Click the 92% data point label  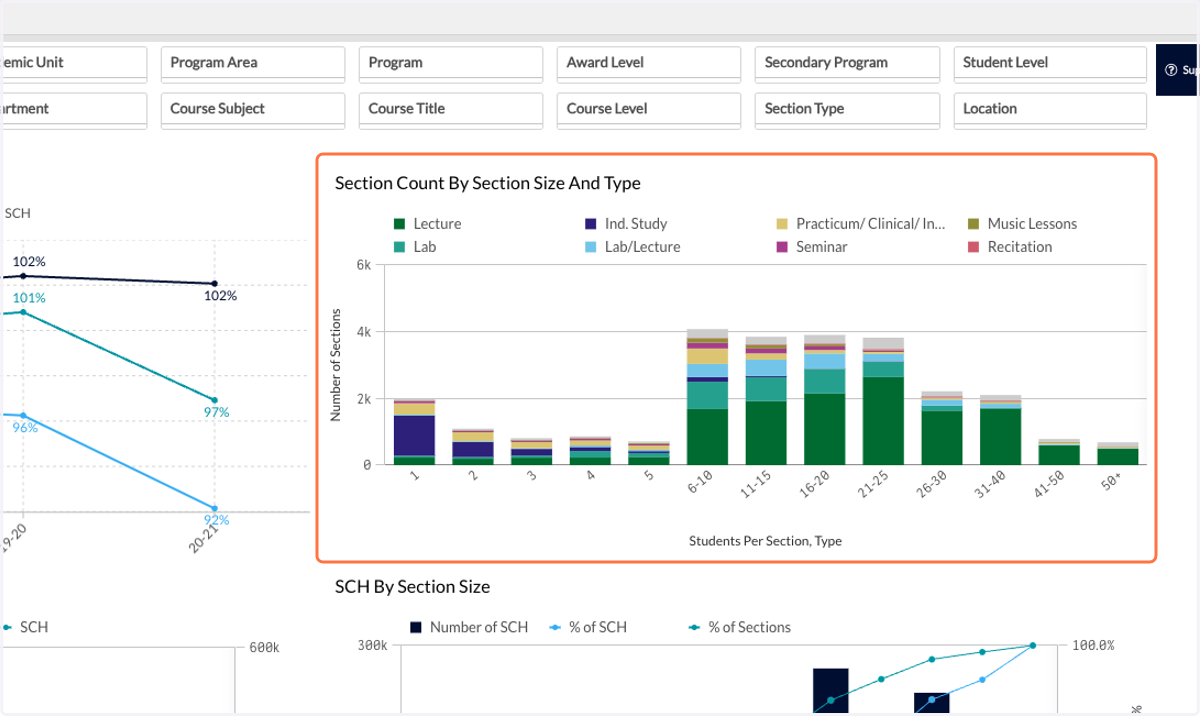click(x=217, y=520)
